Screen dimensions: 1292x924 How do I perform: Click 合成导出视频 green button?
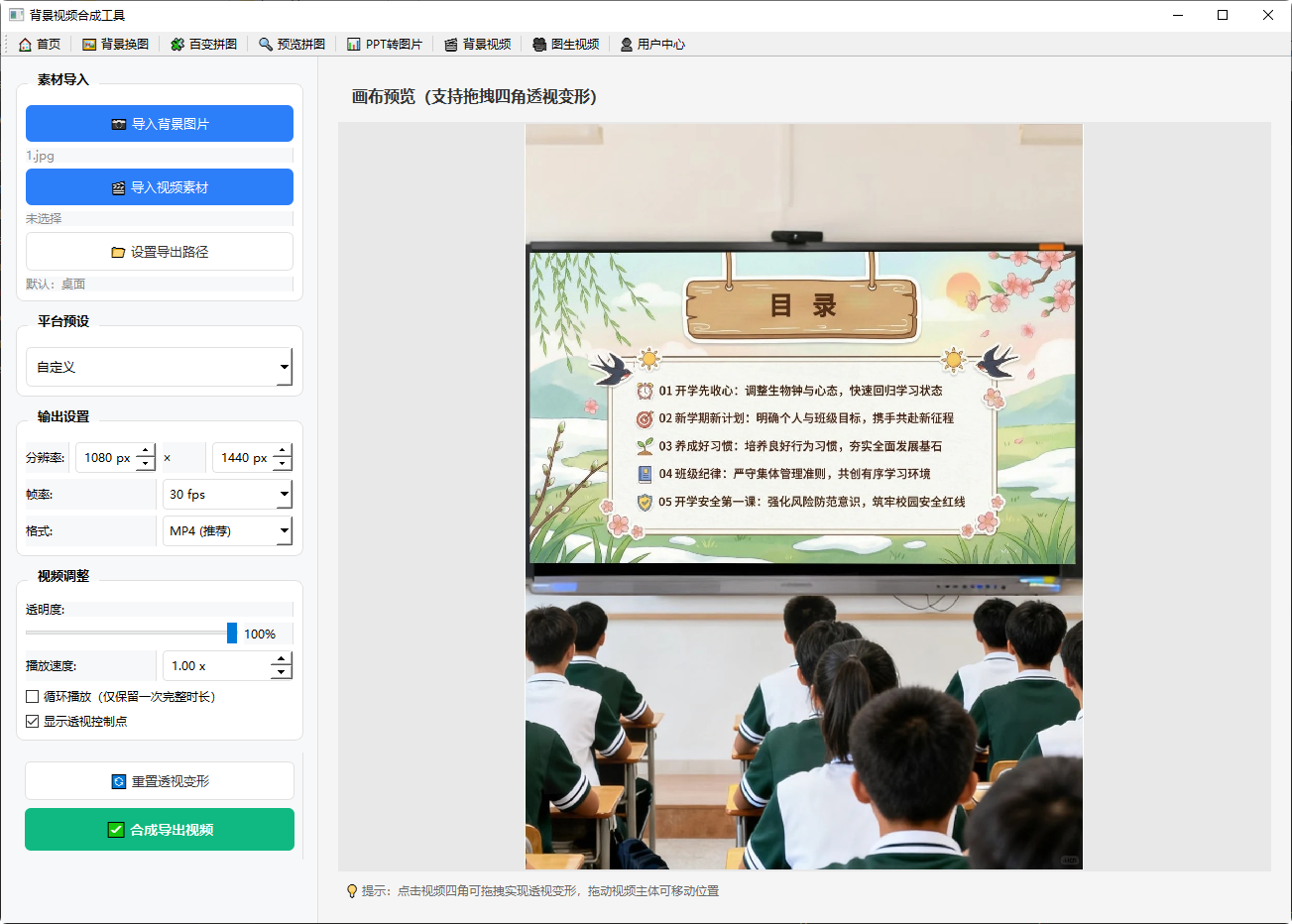(160, 830)
